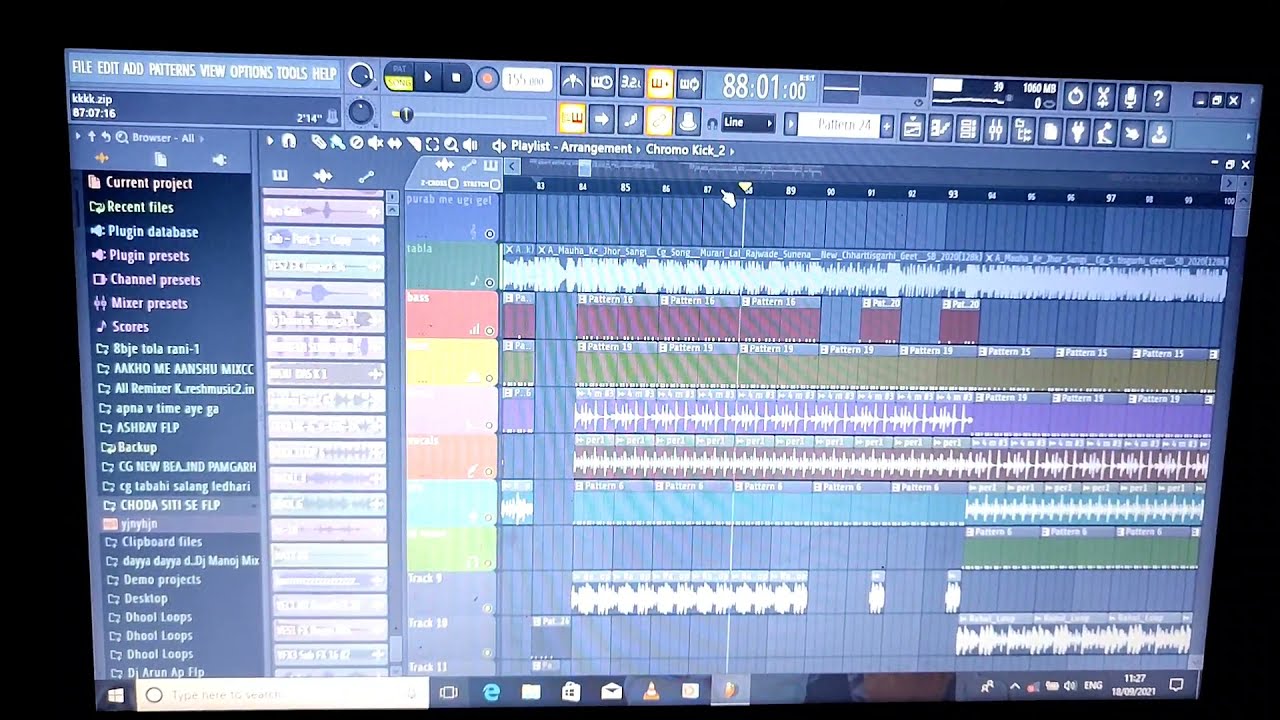Expand the browser options arrow
This screenshot has height=720, width=1280.
77,136
